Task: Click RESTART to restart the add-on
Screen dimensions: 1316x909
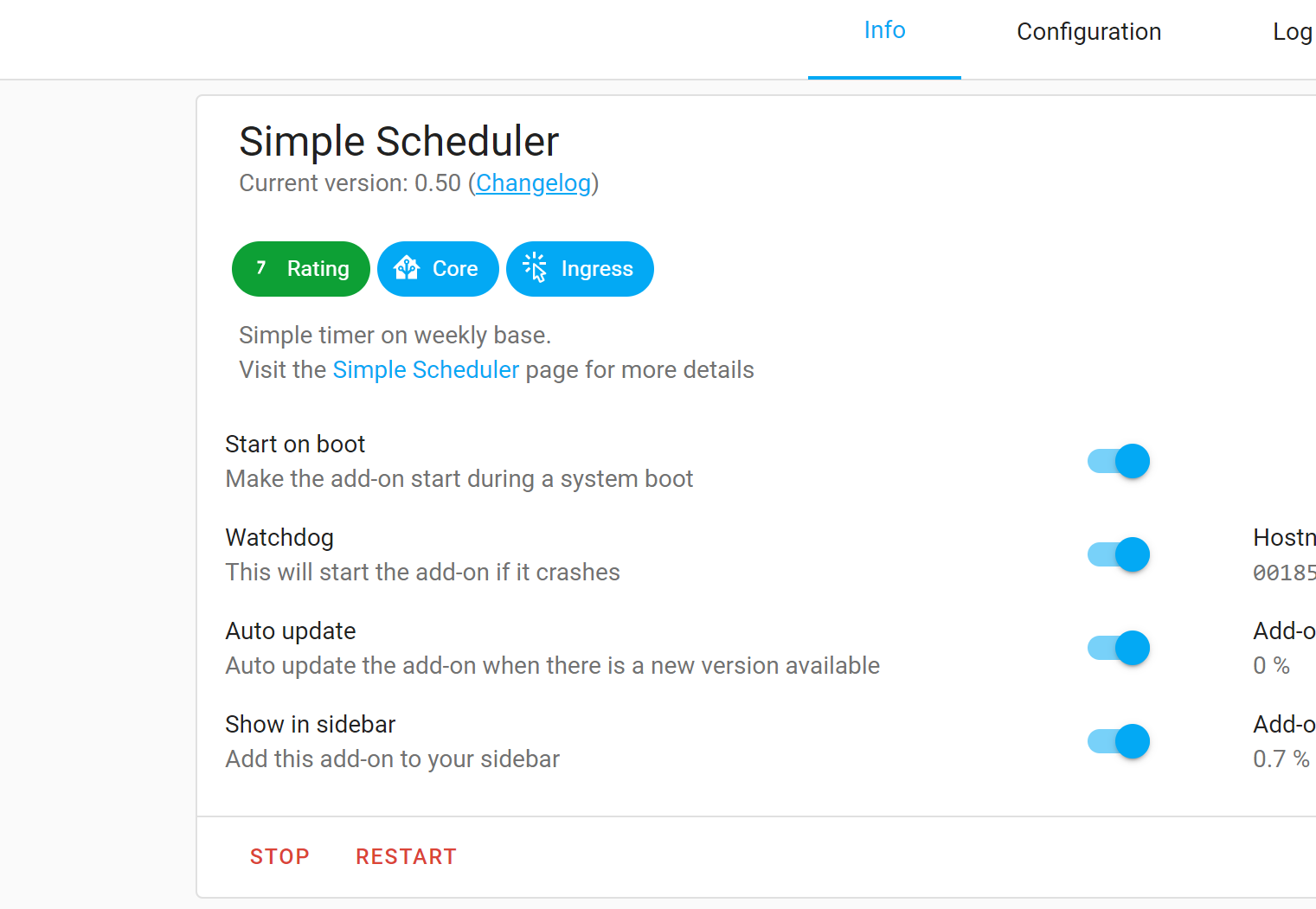Action: [406, 856]
